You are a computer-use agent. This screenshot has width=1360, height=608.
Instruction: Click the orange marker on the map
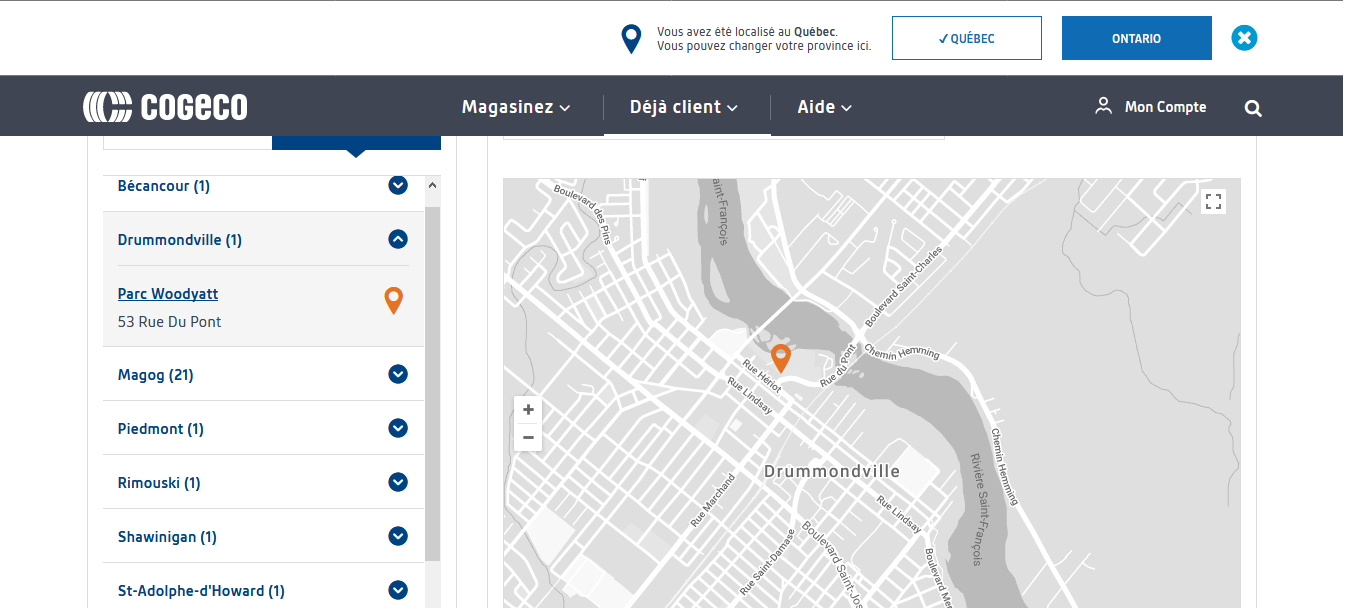[781, 357]
